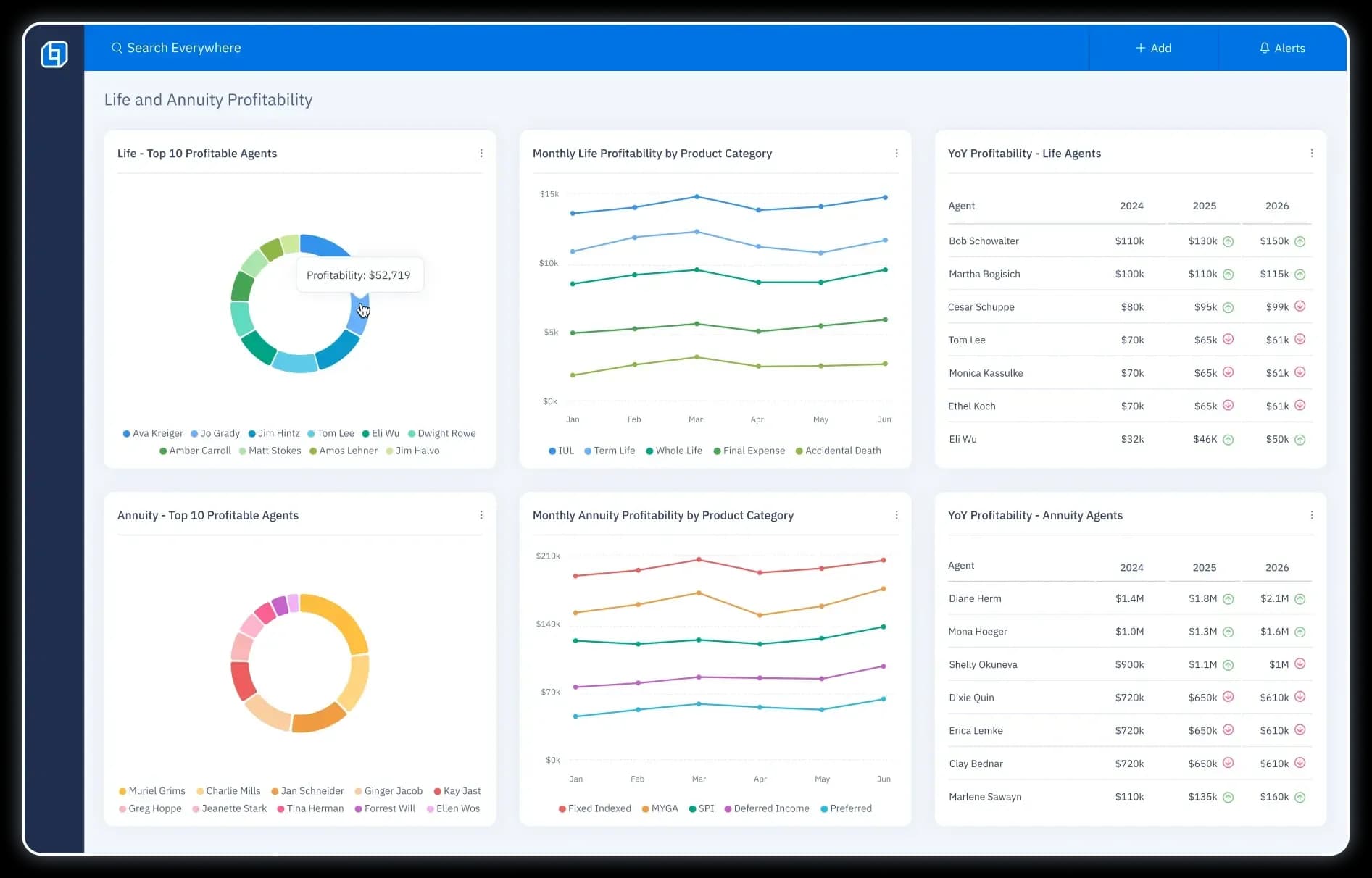Open options menu for YoY Profitability Life Agents
This screenshot has width=1372, height=878.
click(1311, 154)
